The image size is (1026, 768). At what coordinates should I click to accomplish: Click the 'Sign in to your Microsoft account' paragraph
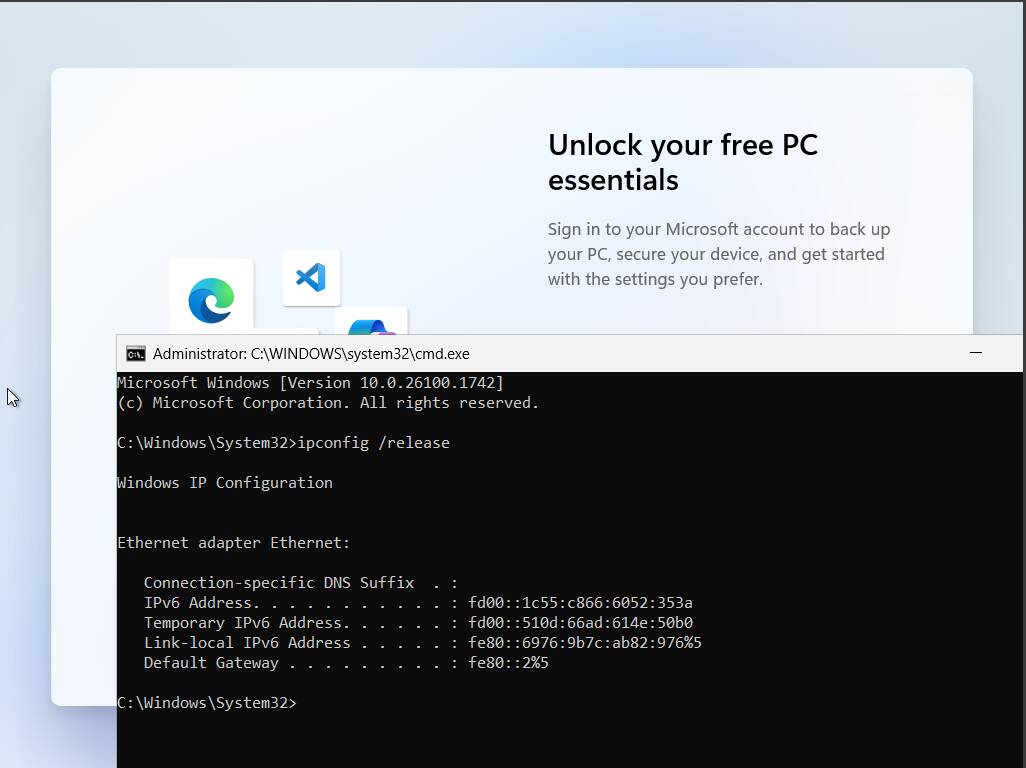718,254
